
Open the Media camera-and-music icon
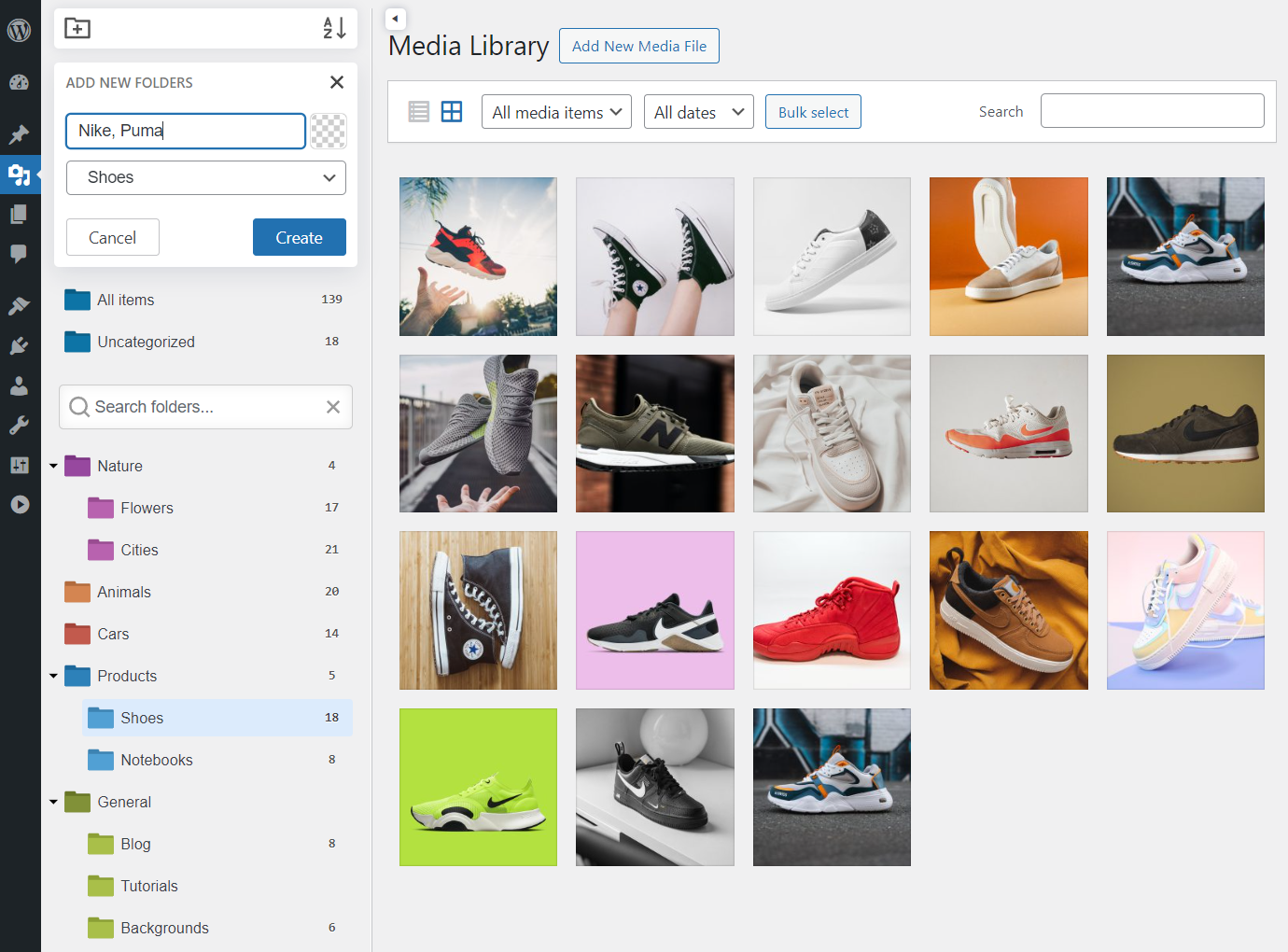19,175
